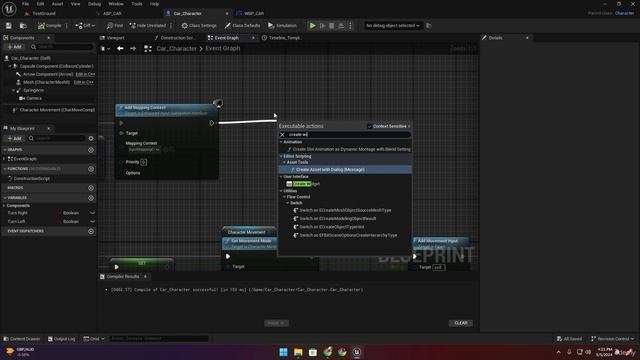Select the Camera component

tap(33, 98)
